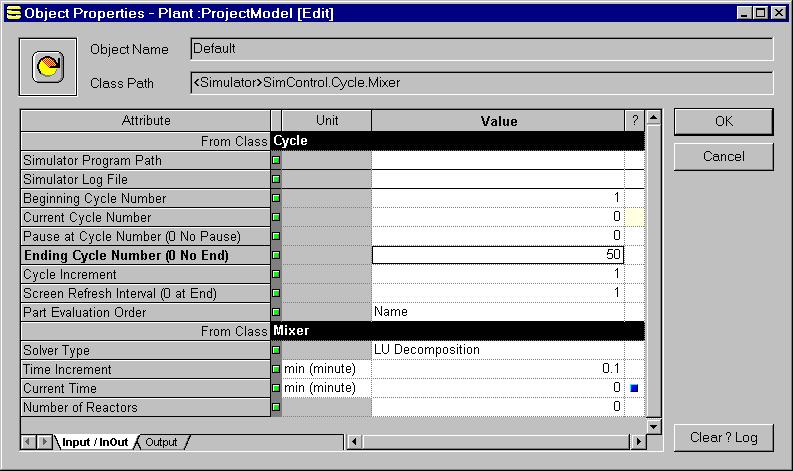This screenshot has height=471, width=793.
Task: Click the green indicator beside Solver Type
Action: pos(276,350)
